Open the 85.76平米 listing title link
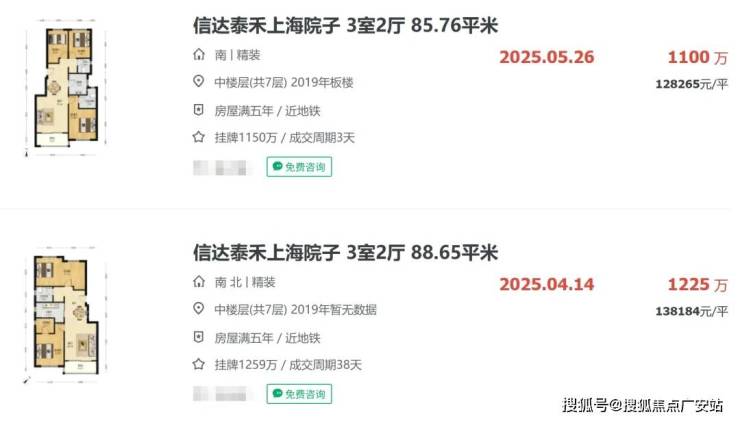This screenshot has height=421, width=740. pyautogui.click(x=345, y=25)
